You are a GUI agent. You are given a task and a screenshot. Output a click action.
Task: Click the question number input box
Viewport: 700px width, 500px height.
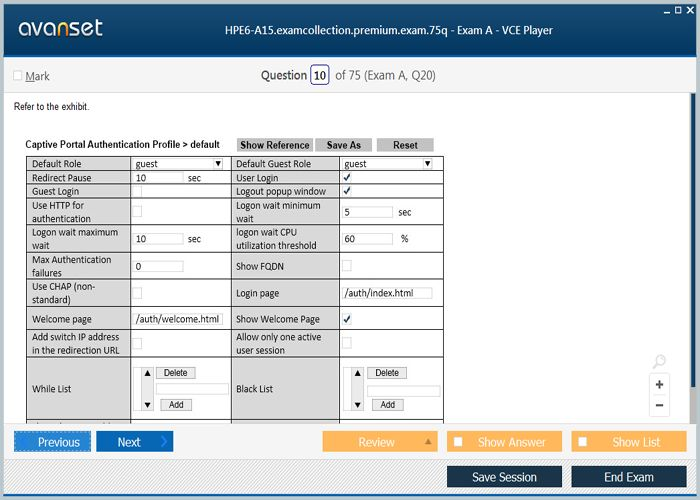click(x=319, y=76)
